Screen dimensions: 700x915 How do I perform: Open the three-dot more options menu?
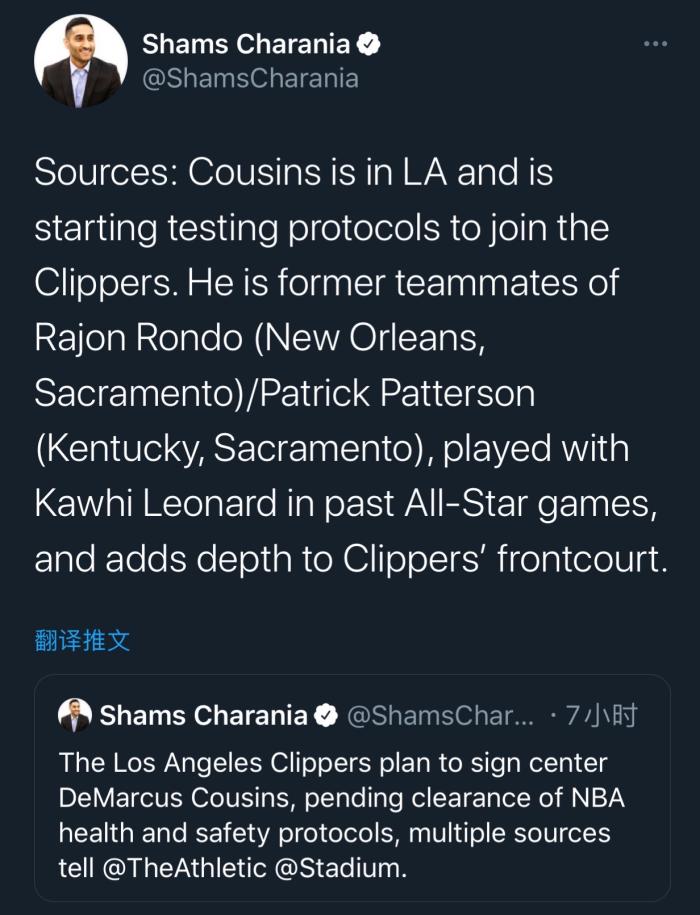point(655,44)
